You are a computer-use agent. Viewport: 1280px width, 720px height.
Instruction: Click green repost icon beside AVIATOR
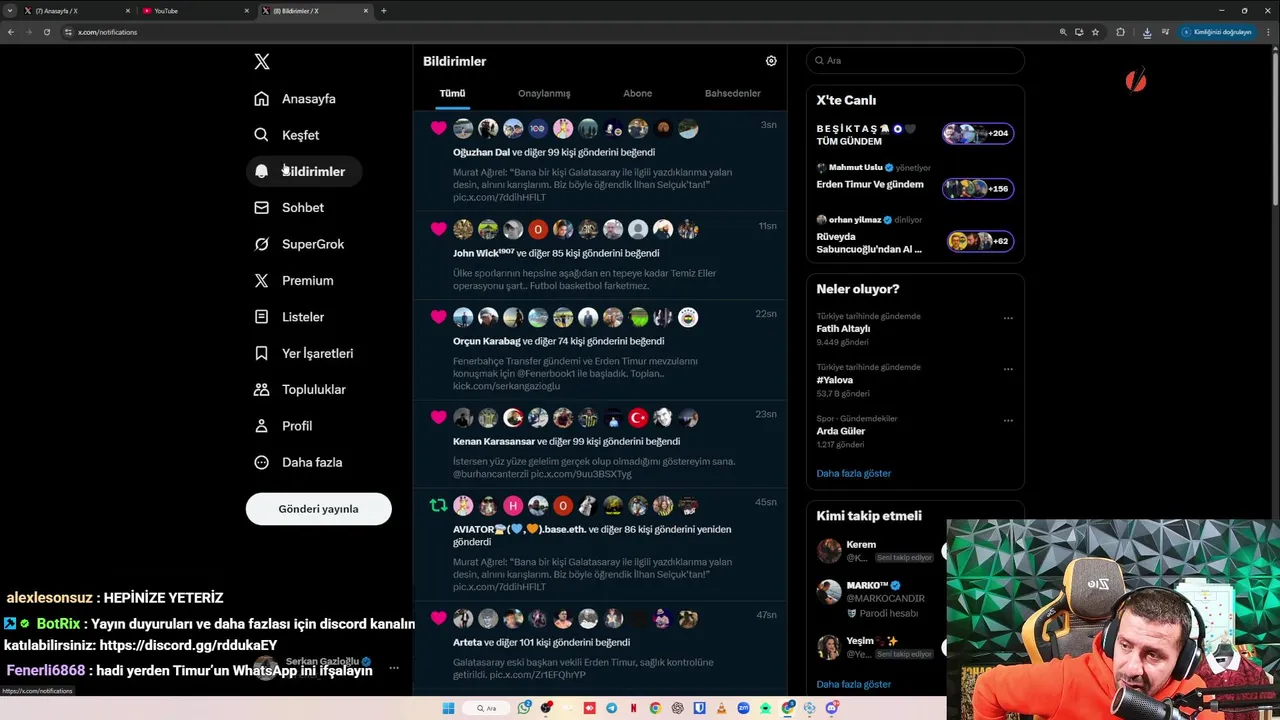438,506
